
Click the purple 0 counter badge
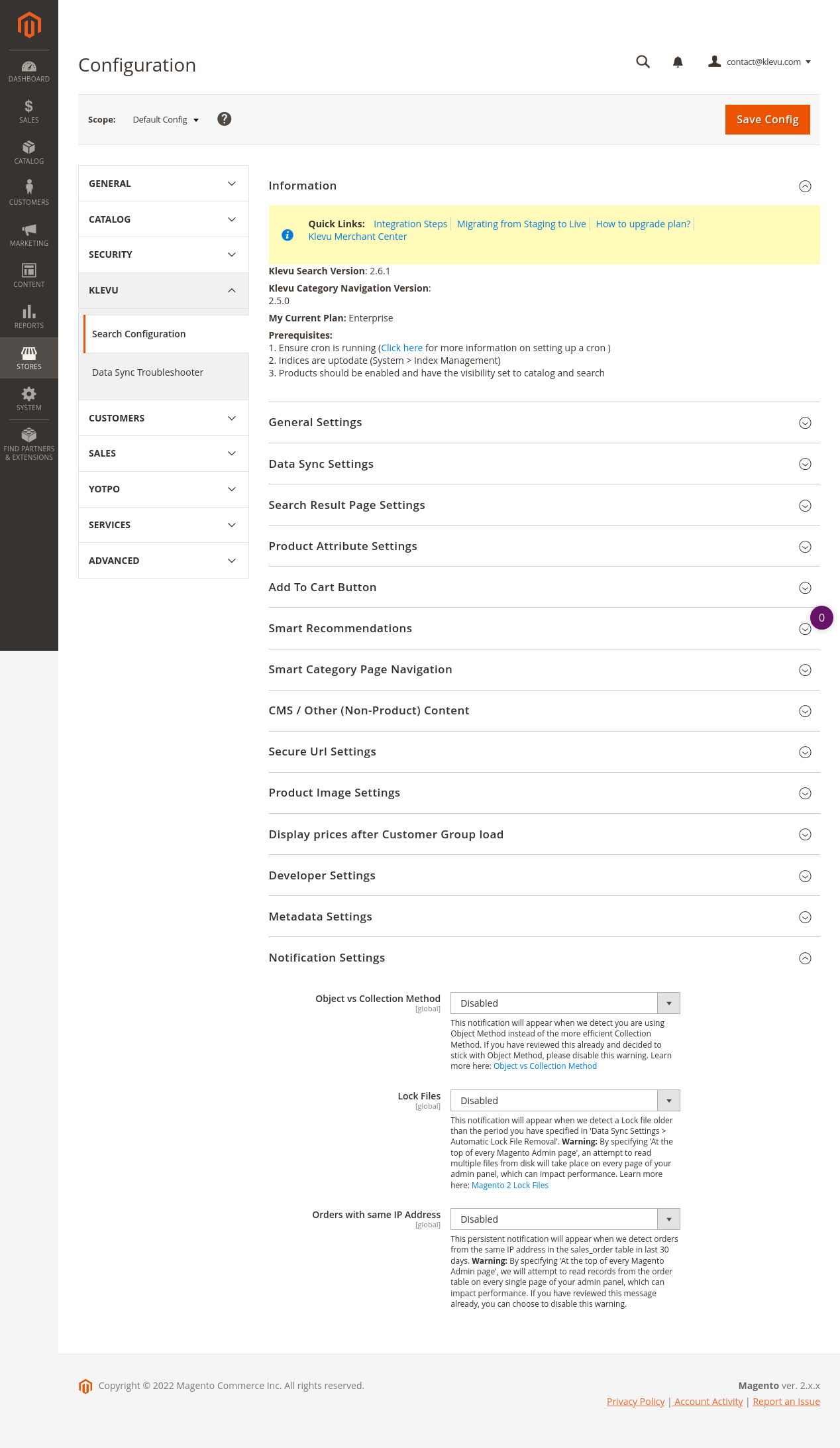[x=821, y=618]
